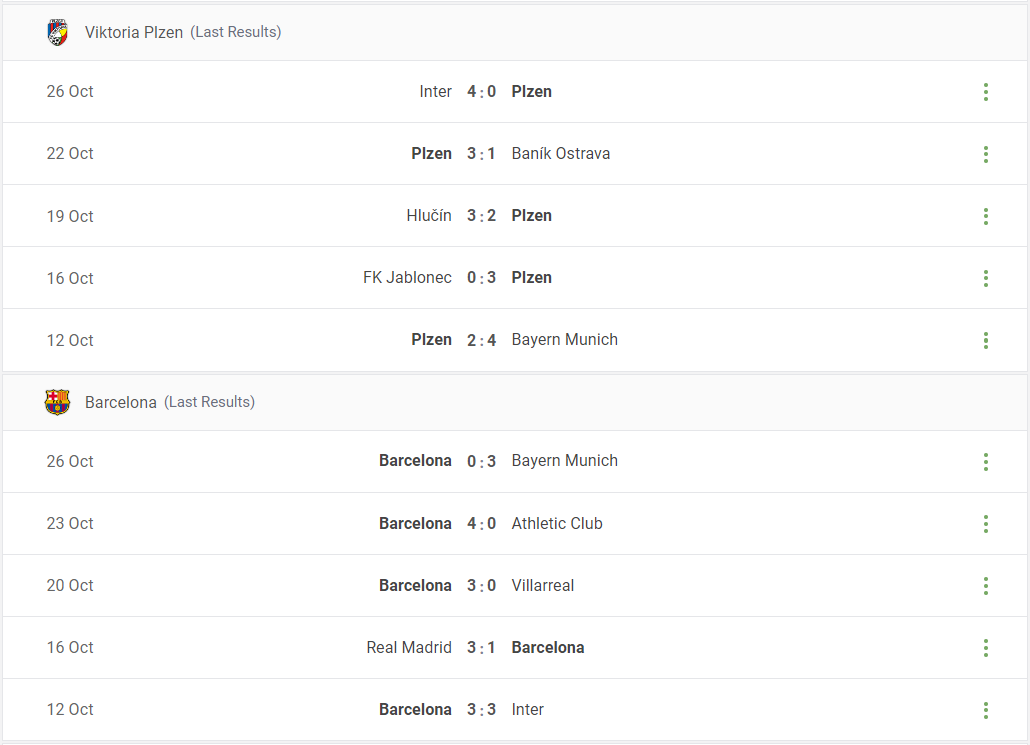Click the Barcelona club crest
Viewport: 1030px width, 745px height.
[57, 402]
